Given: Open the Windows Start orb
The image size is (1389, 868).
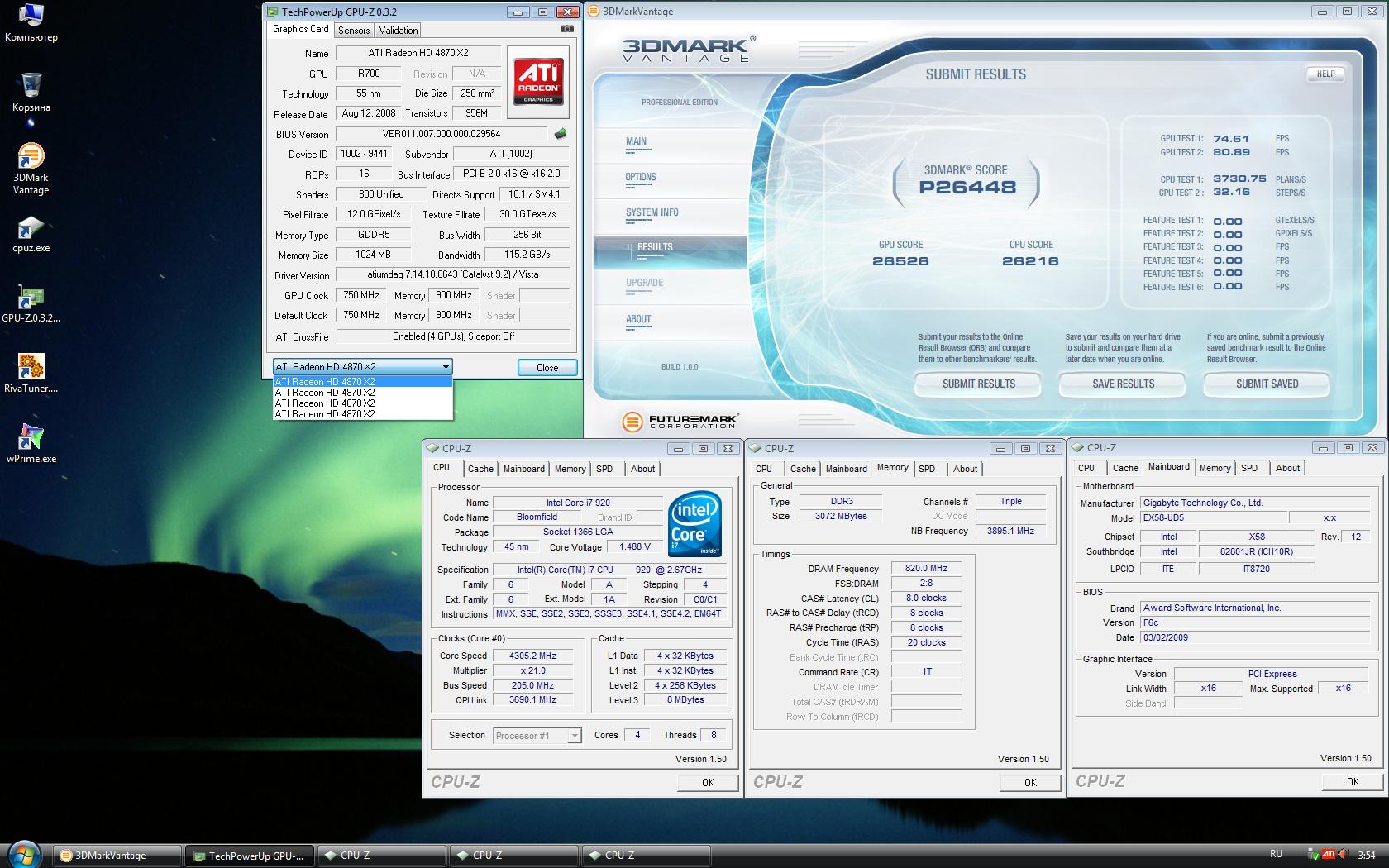Looking at the screenshot, I should tap(24, 854).
